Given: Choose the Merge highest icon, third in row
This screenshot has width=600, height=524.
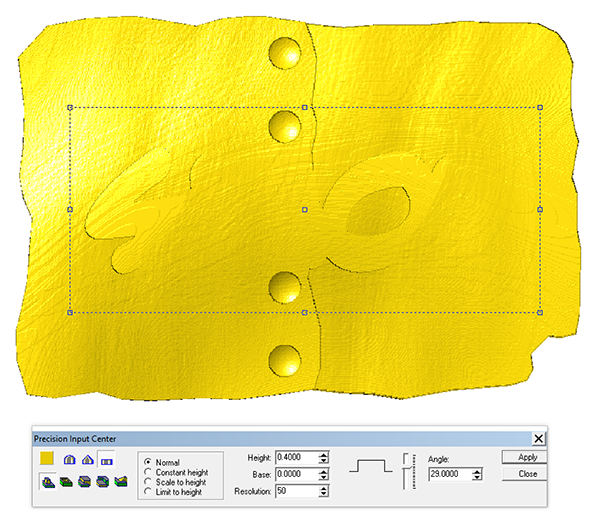Looking at the screenshot, I should coord(84,481).
